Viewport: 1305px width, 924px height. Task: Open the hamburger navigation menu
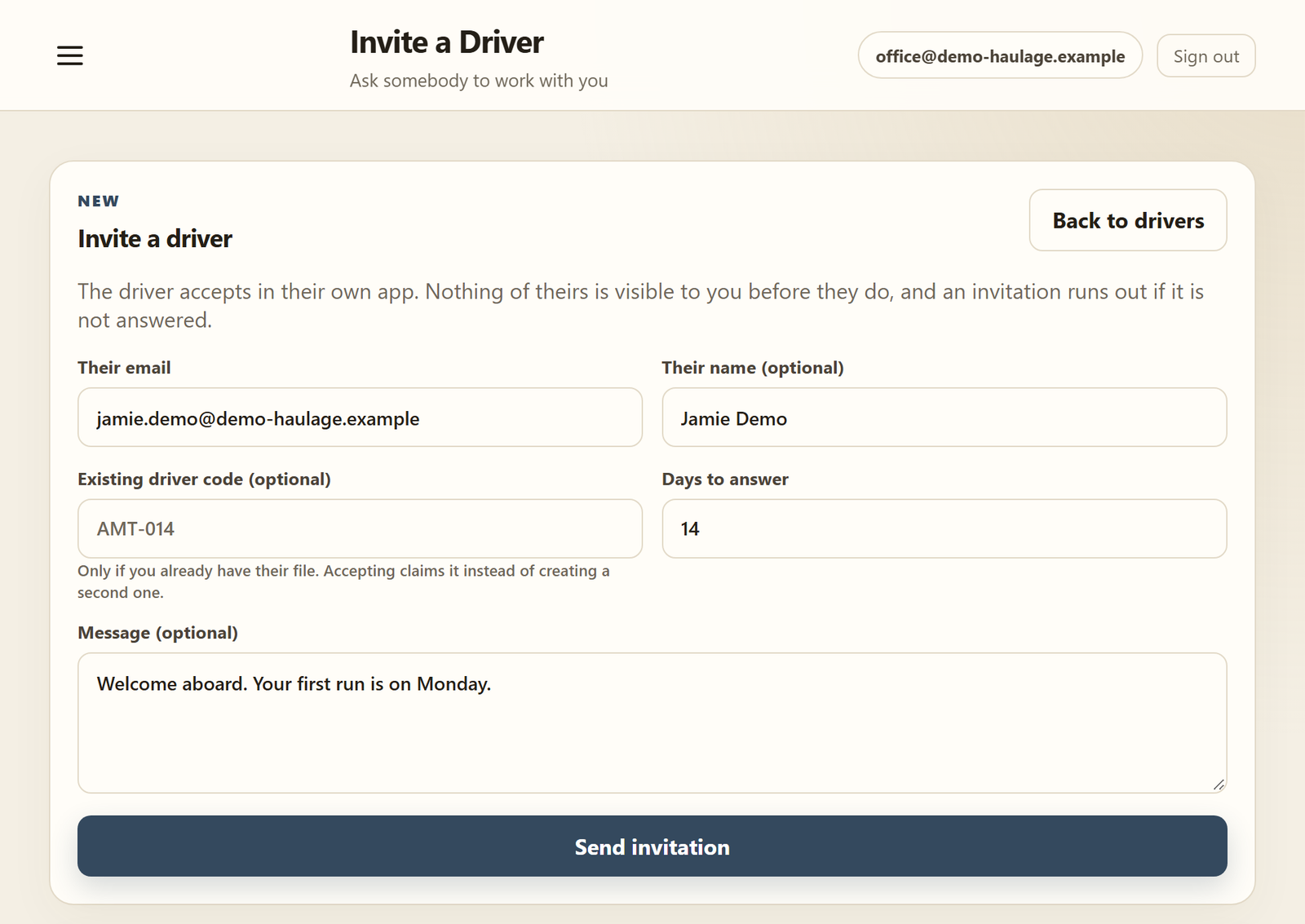coord(70,55)
